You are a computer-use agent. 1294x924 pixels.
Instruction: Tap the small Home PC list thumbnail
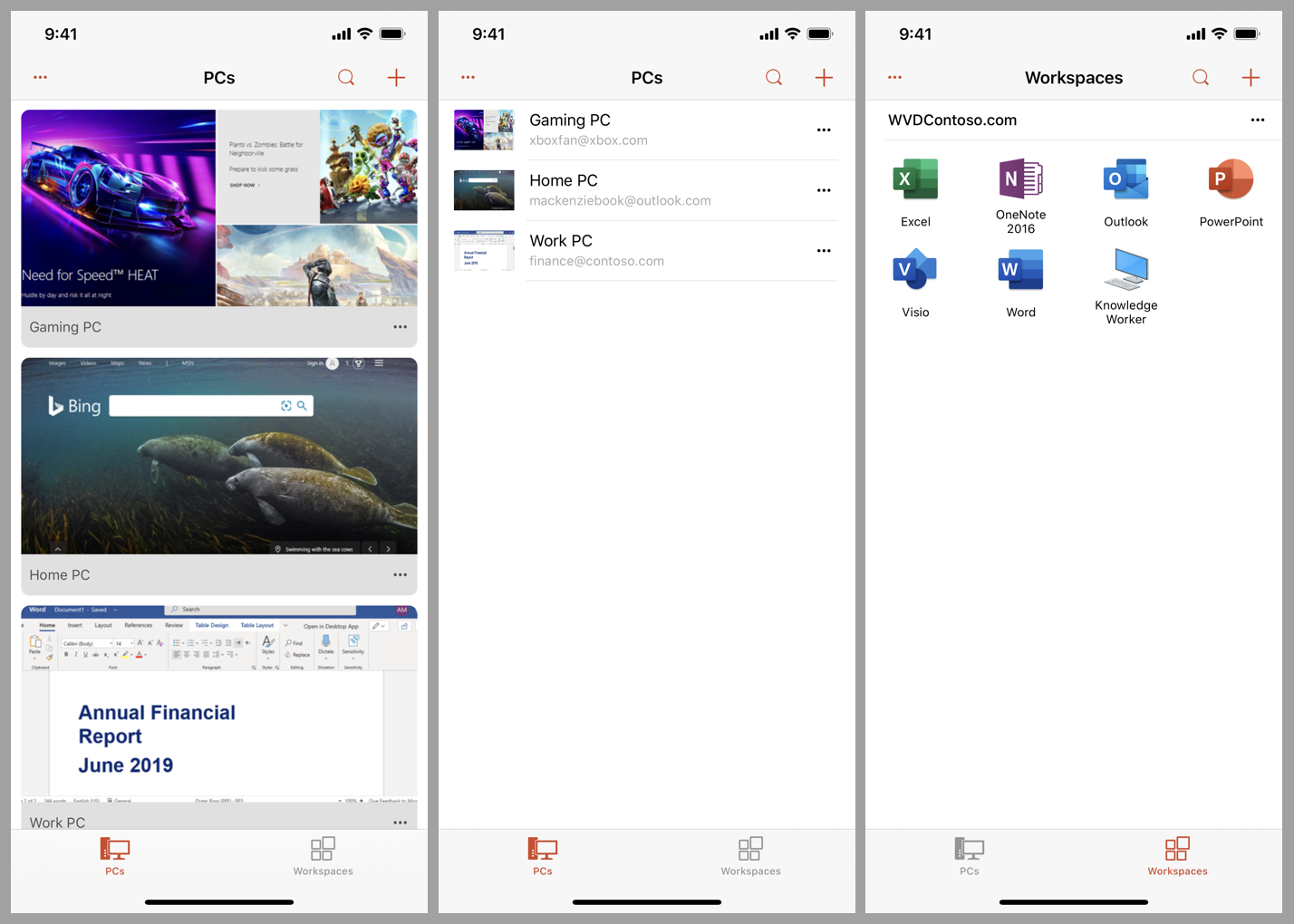[x=484, y=190]
